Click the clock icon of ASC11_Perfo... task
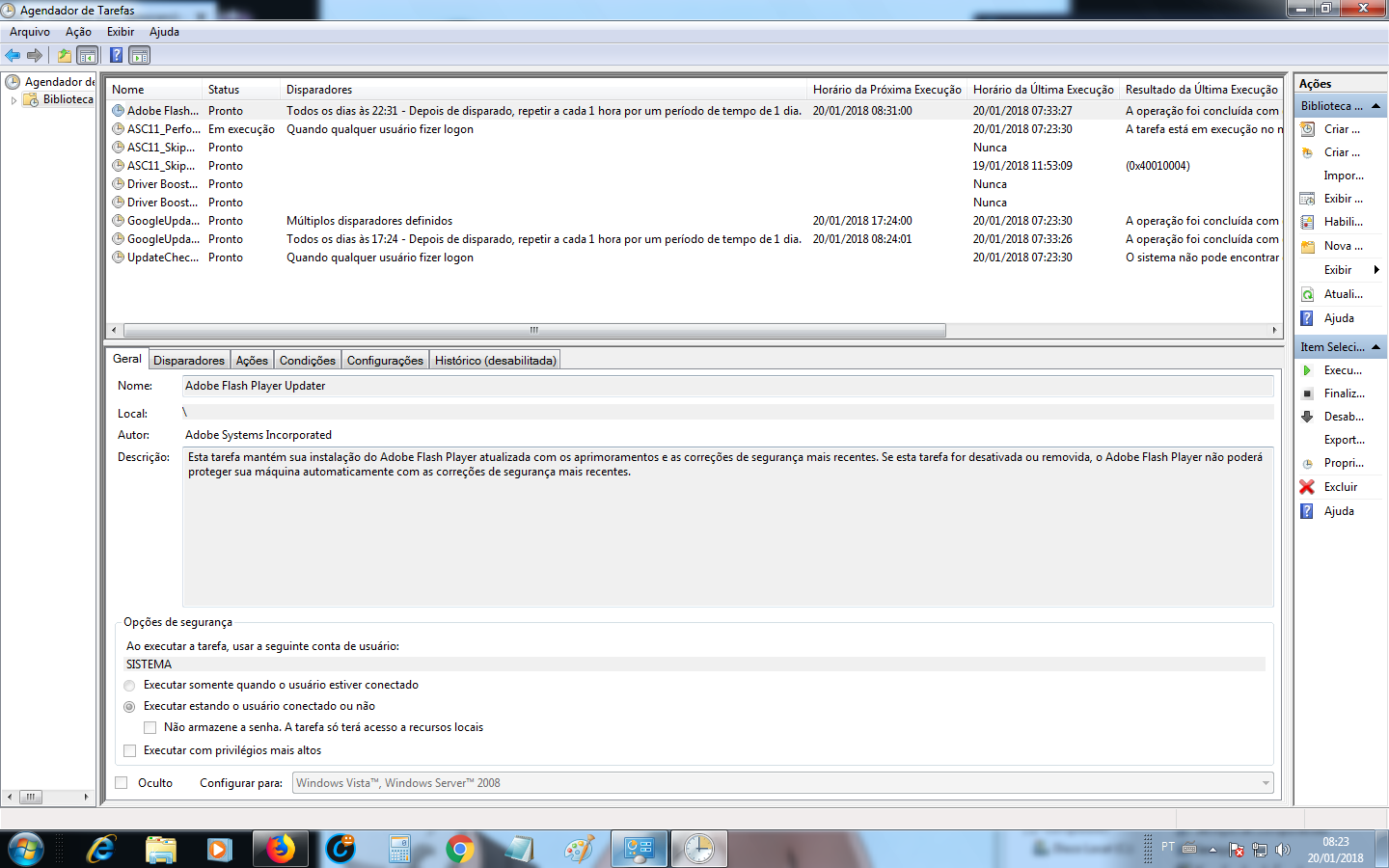 coord(119,129)
